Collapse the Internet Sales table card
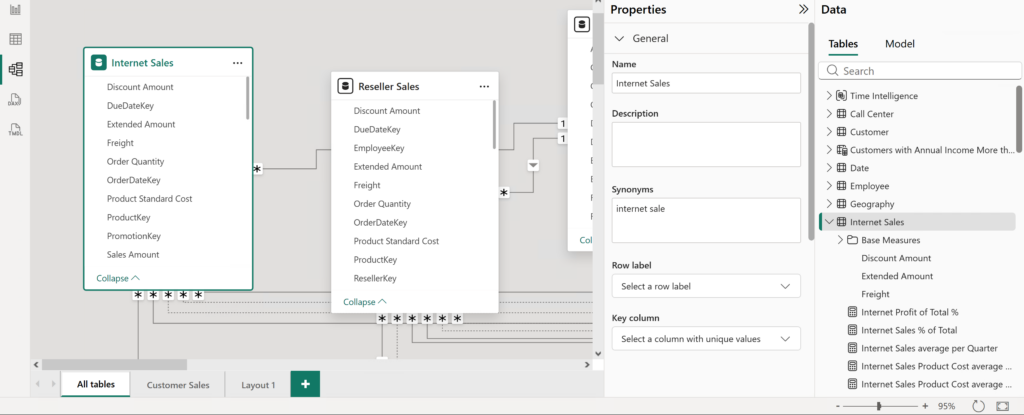Screen dimensions: 1024x415 pos(118,278)
